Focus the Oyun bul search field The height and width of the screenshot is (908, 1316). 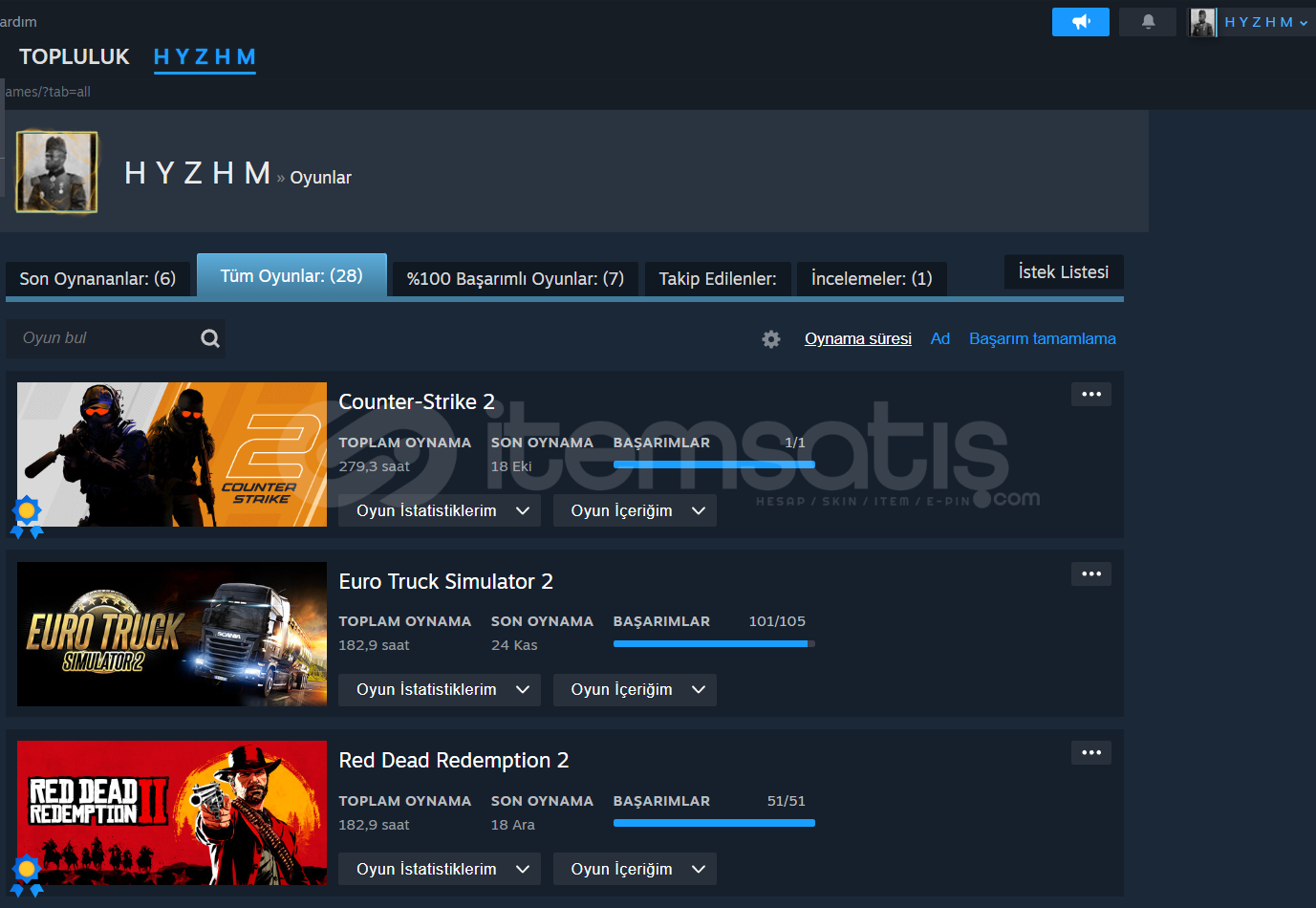116,338
